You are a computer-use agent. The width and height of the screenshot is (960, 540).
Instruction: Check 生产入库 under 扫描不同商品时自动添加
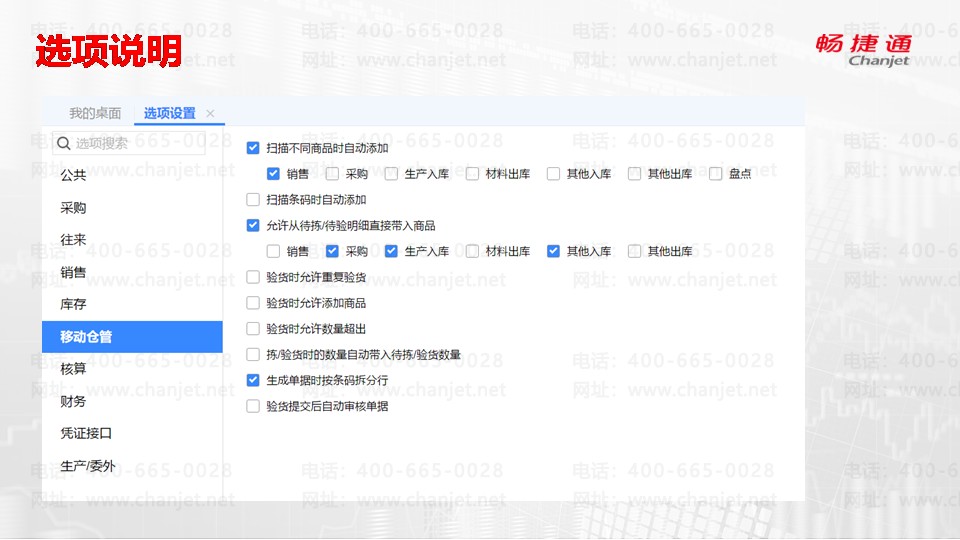[x=391, y=174]
